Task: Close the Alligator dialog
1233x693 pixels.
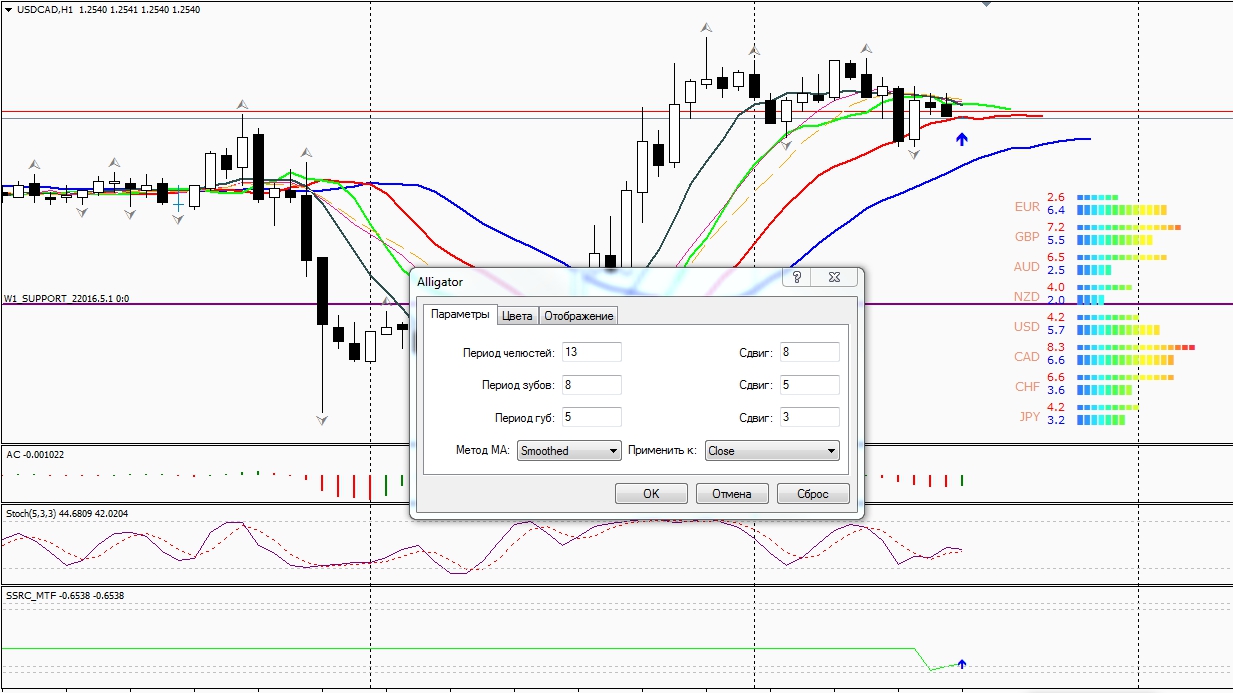Action: [835, 277]
